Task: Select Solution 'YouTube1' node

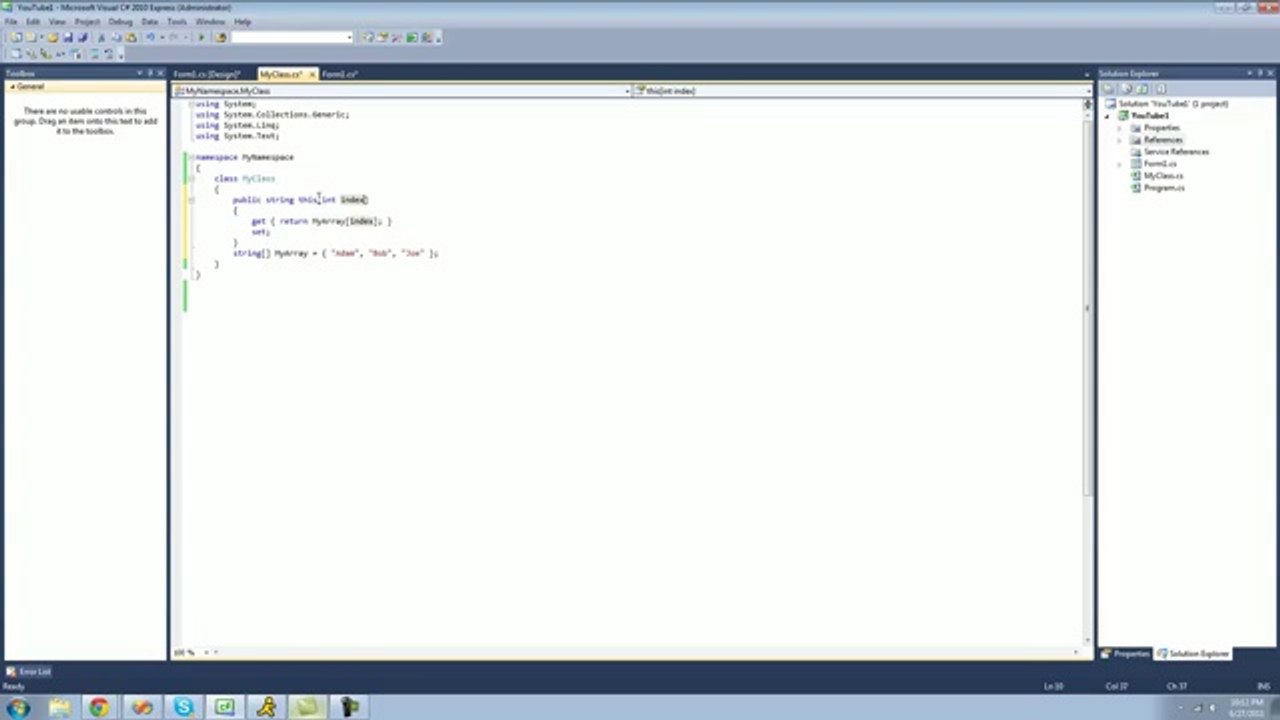Action: tap(1173, 104)
